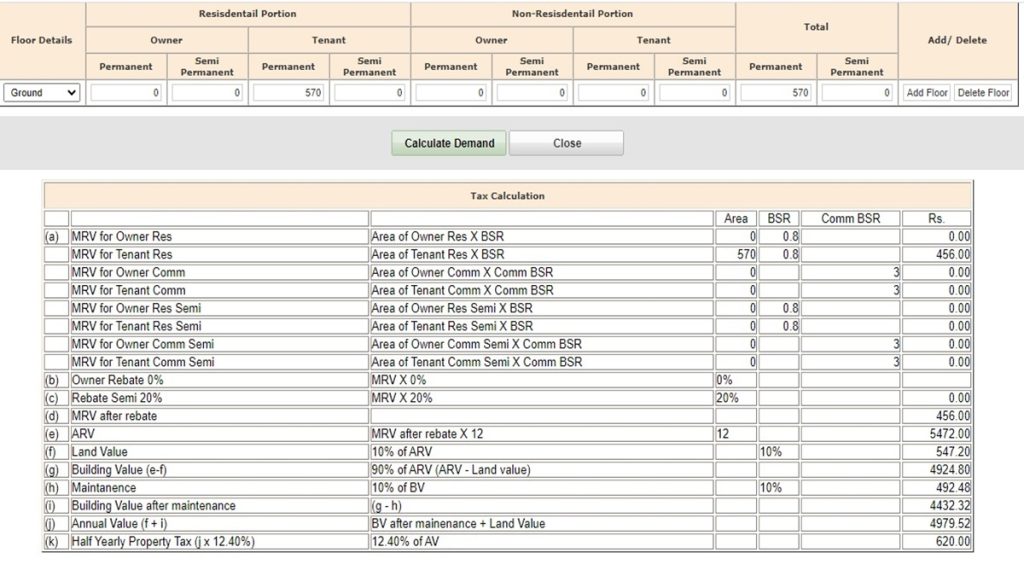Click Non-Residential Owner Permanent field
Screen dimensions: 1024x576
click(x=451, y=93)
